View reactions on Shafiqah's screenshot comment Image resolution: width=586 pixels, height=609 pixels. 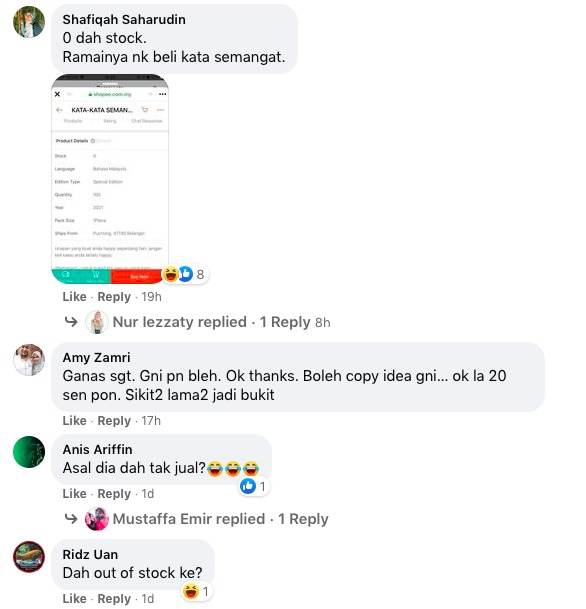click(x=184, y=274)
